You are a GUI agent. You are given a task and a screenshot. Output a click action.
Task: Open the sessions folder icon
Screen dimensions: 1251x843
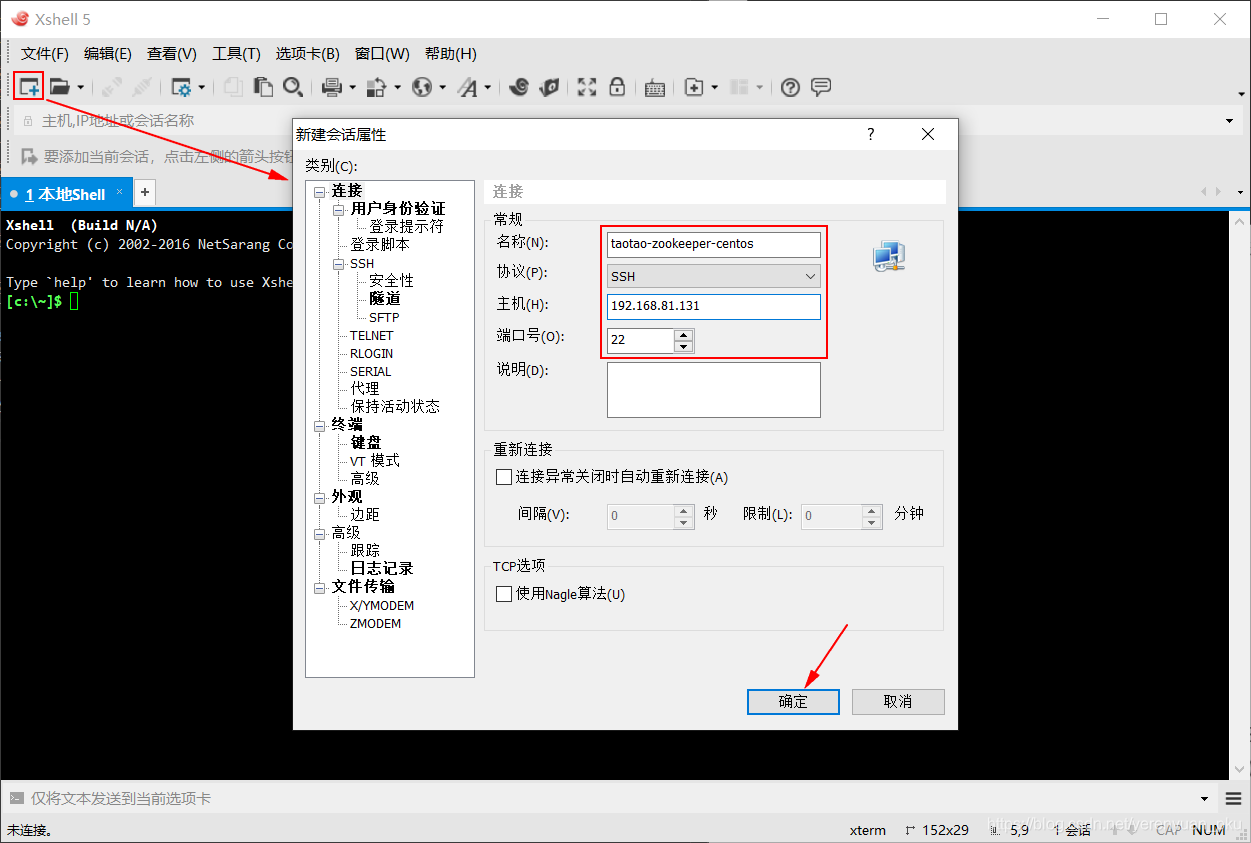(60, 87)
